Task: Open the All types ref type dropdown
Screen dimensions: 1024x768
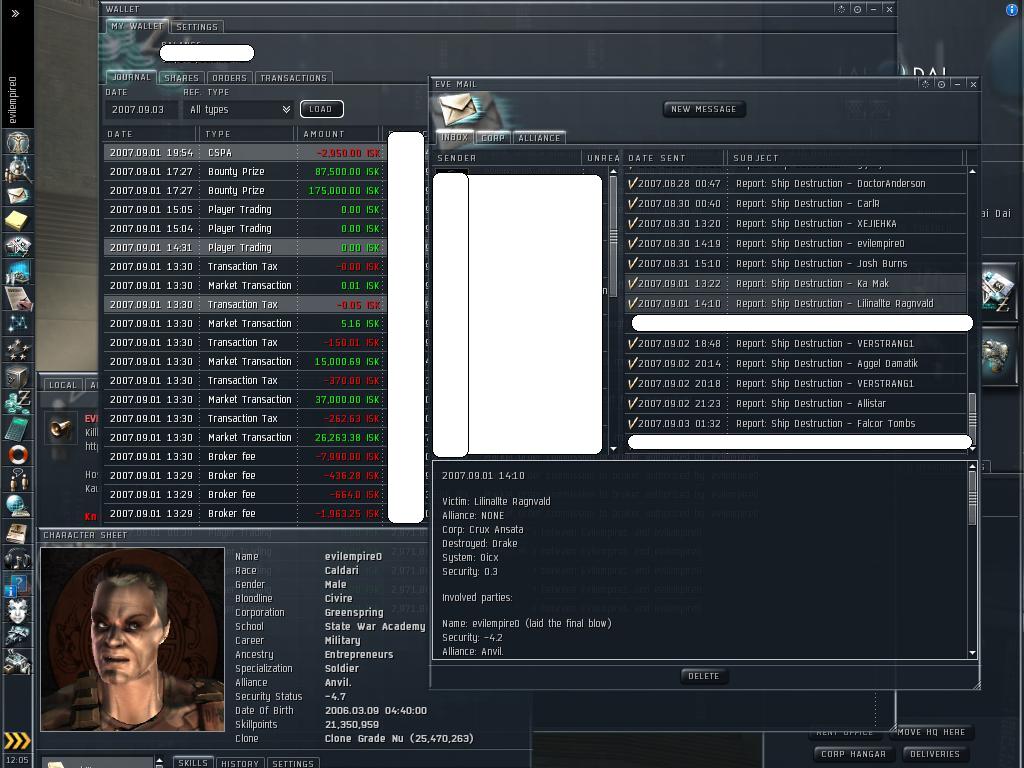Action: [239, 110]
